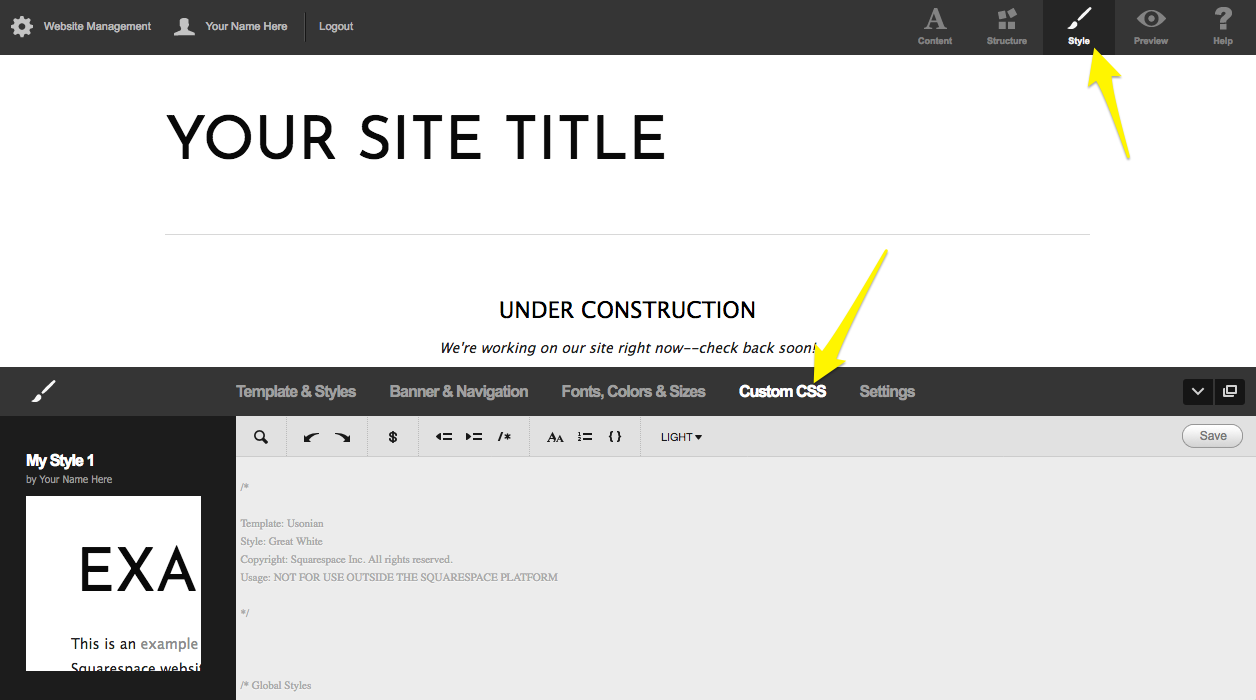The image size is (1256, 700).
Task: Indent the selected CSS lines
Action: (474, 437)
